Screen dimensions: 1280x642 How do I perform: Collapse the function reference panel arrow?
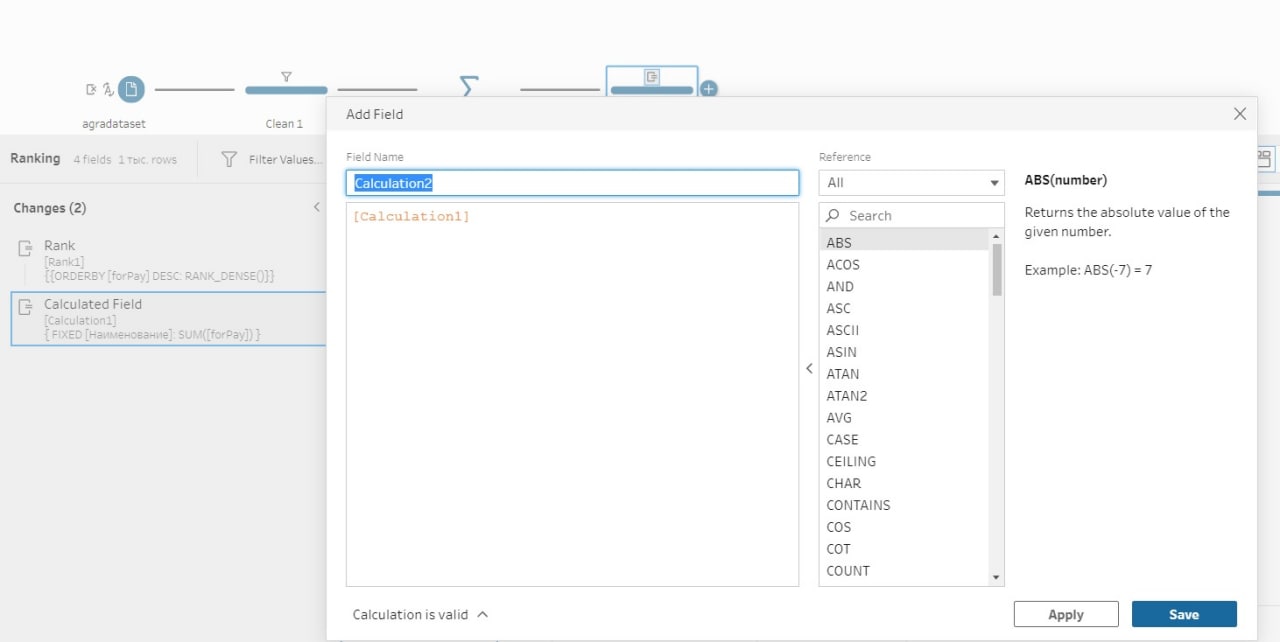[x=809, y=368]
